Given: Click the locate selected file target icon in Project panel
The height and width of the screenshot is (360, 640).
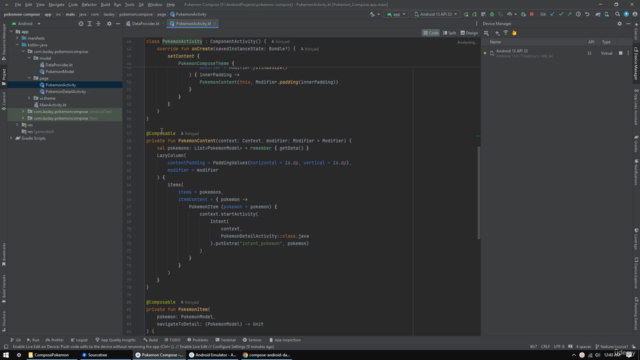Looking at the screenshot, I should pos(81,24).
